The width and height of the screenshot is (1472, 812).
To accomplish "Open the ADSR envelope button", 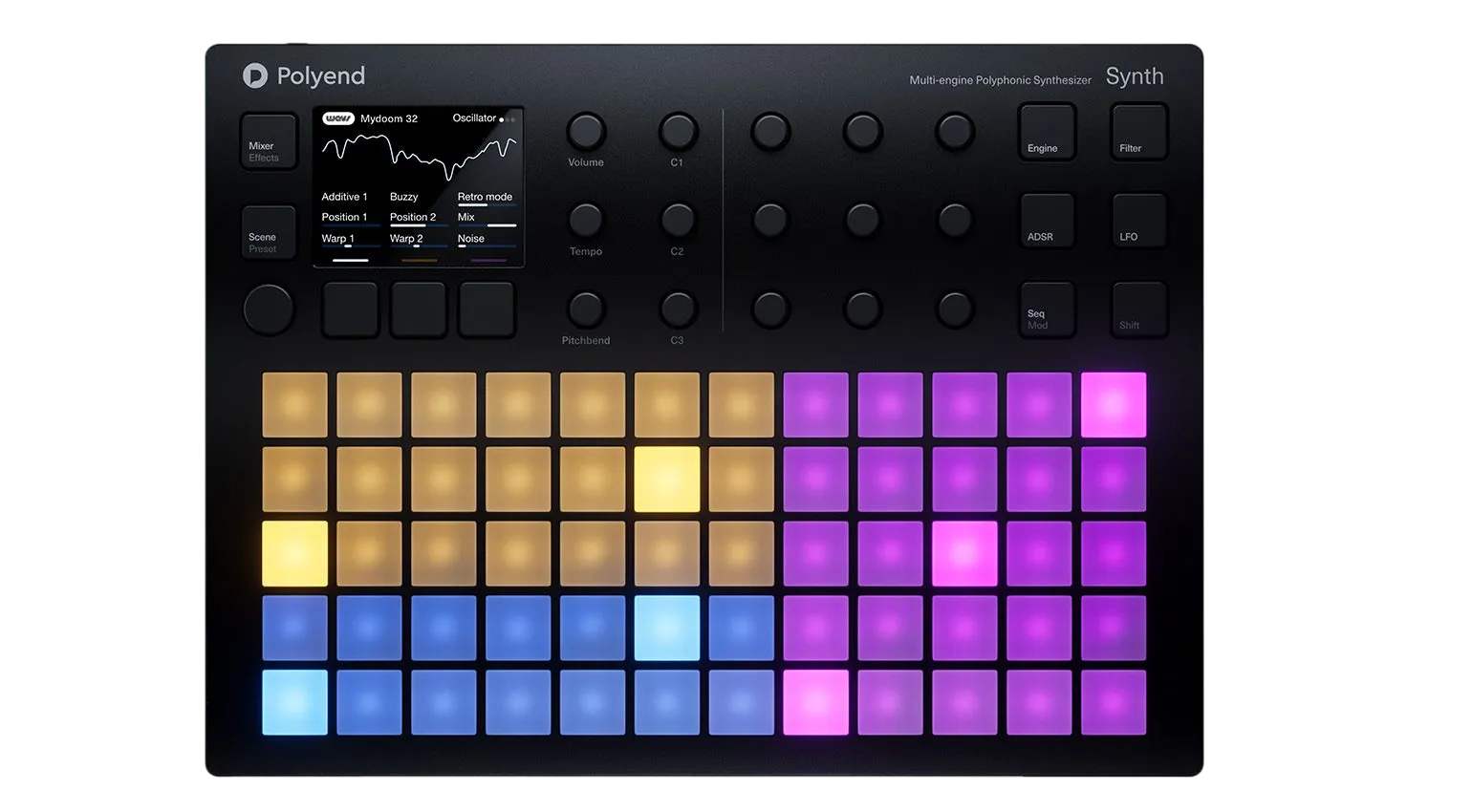I will (x=1048, y=220).
